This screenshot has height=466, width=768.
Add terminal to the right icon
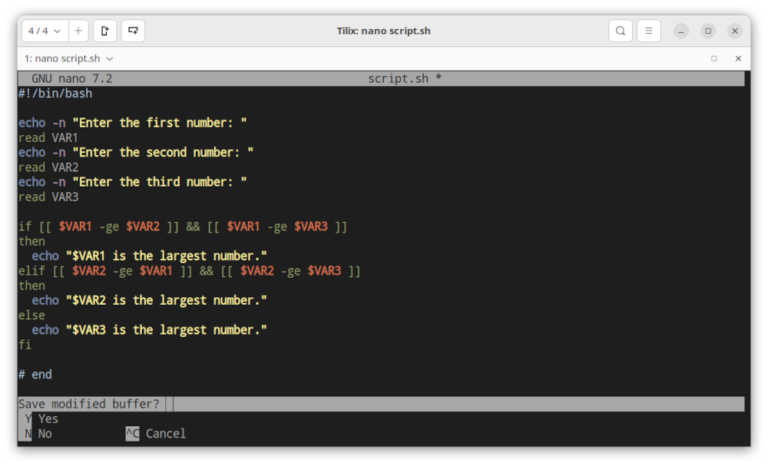105,31
